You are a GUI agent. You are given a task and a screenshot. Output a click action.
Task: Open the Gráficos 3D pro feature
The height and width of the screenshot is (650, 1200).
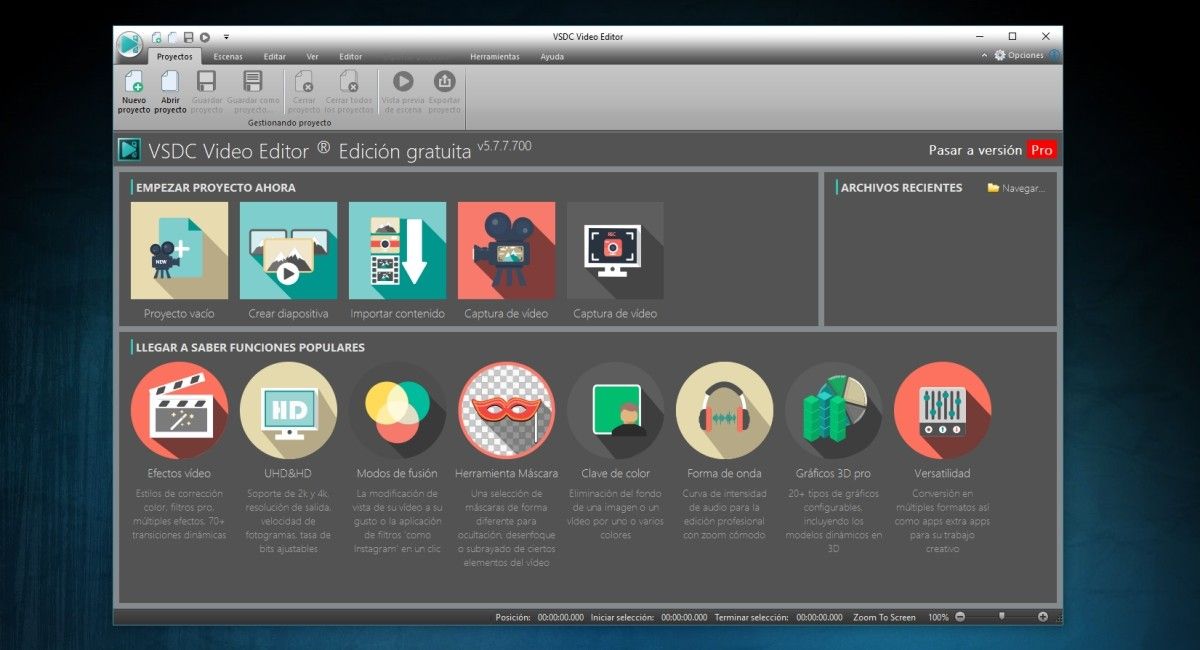(833, 410)
